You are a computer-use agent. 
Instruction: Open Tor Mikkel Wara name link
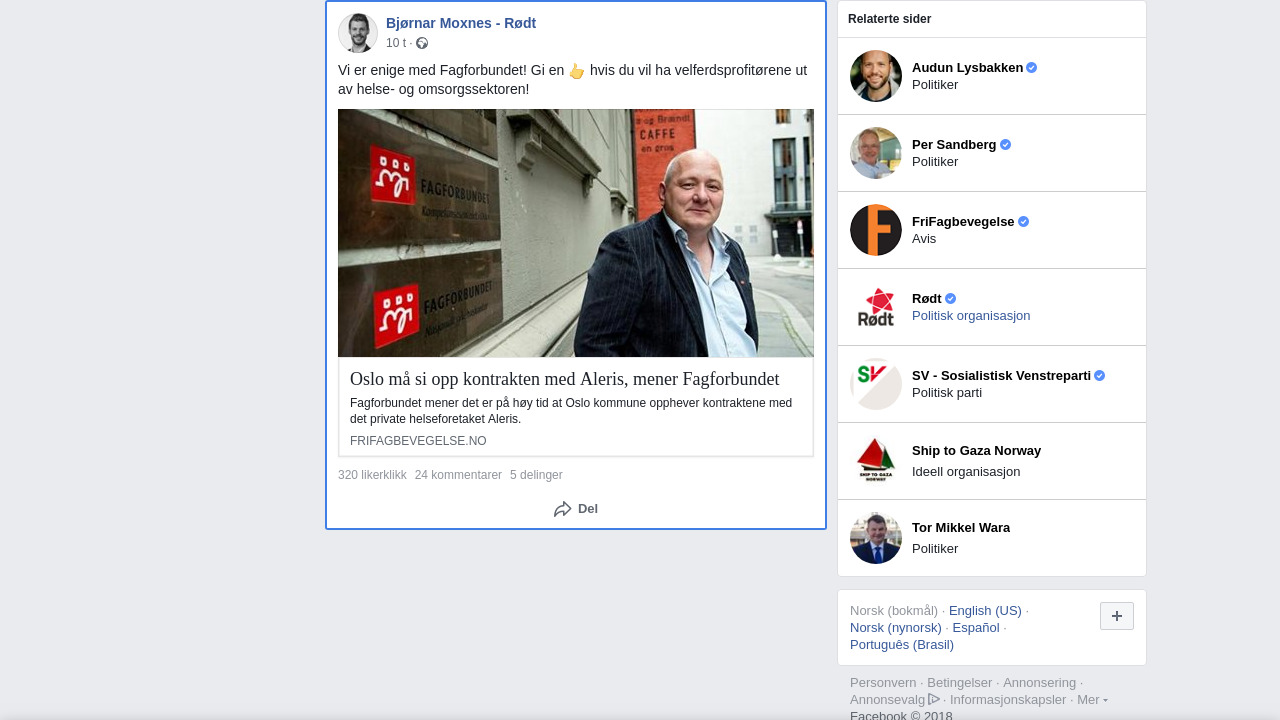(x=961, y=528)
